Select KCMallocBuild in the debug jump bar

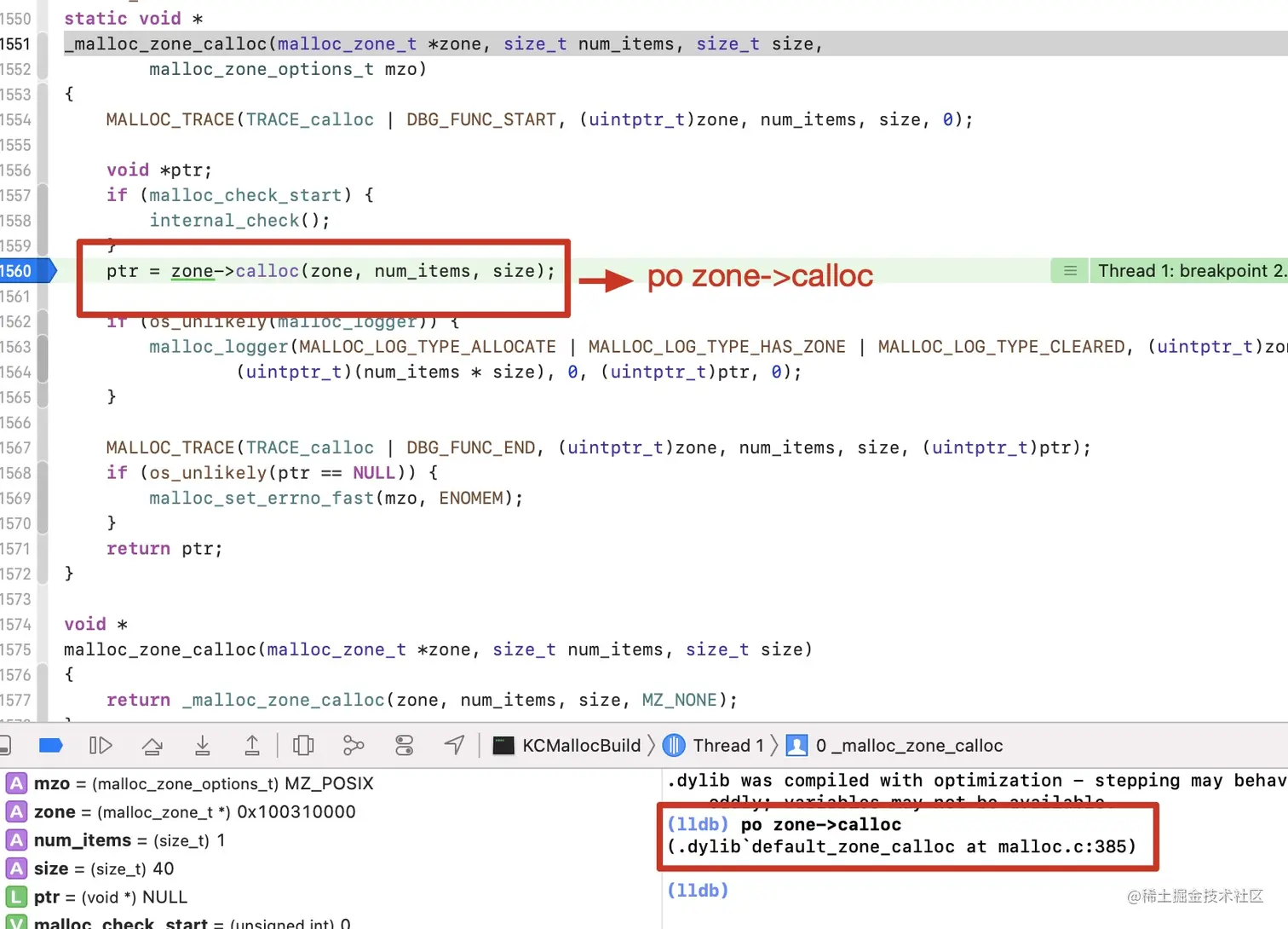tap(580, 745)
